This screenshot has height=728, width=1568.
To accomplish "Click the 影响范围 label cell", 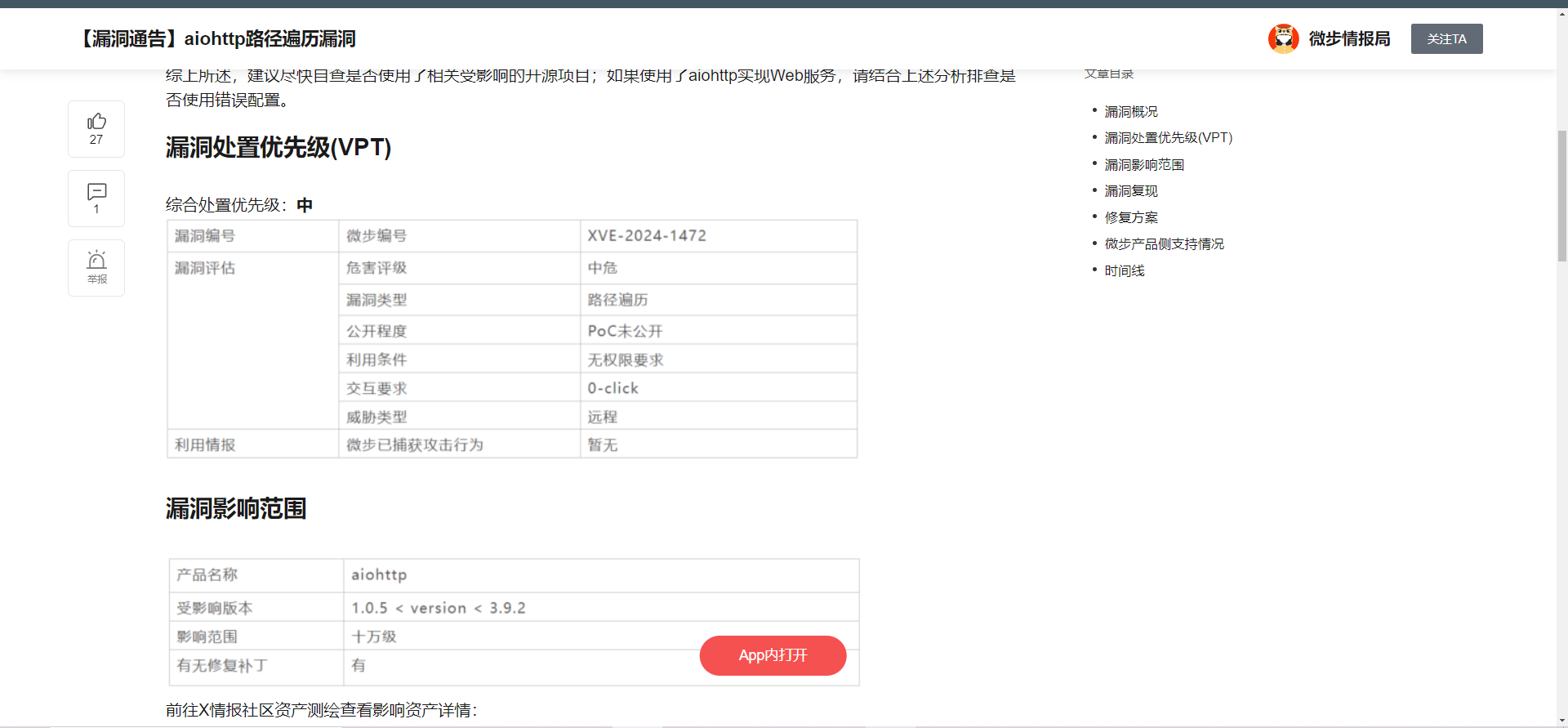I will coord(256,636).
